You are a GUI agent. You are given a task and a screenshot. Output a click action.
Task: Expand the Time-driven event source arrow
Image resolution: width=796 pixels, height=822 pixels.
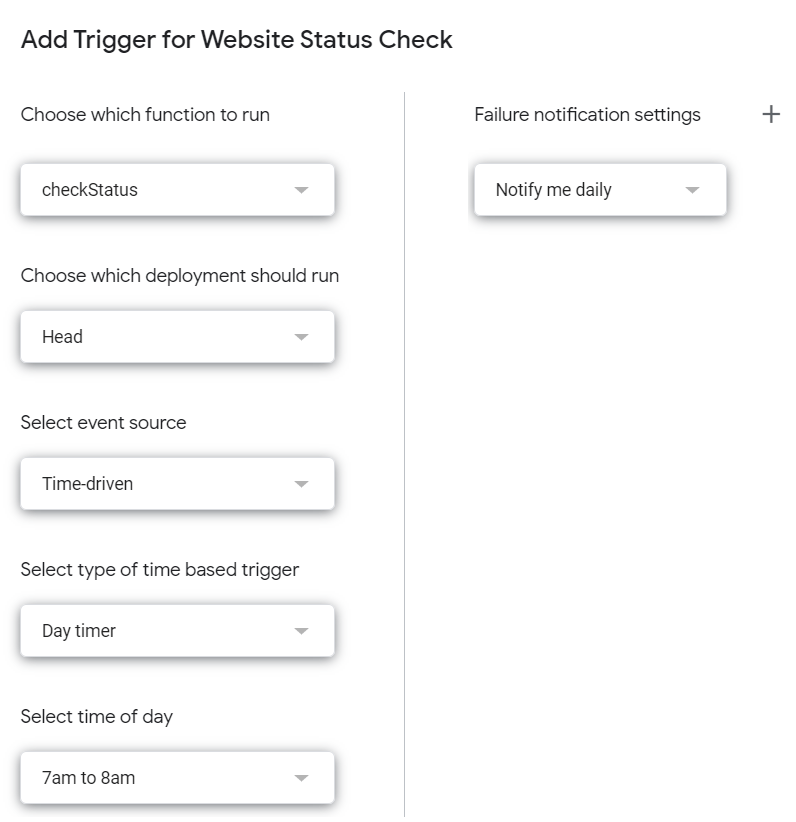click(301, 484)
